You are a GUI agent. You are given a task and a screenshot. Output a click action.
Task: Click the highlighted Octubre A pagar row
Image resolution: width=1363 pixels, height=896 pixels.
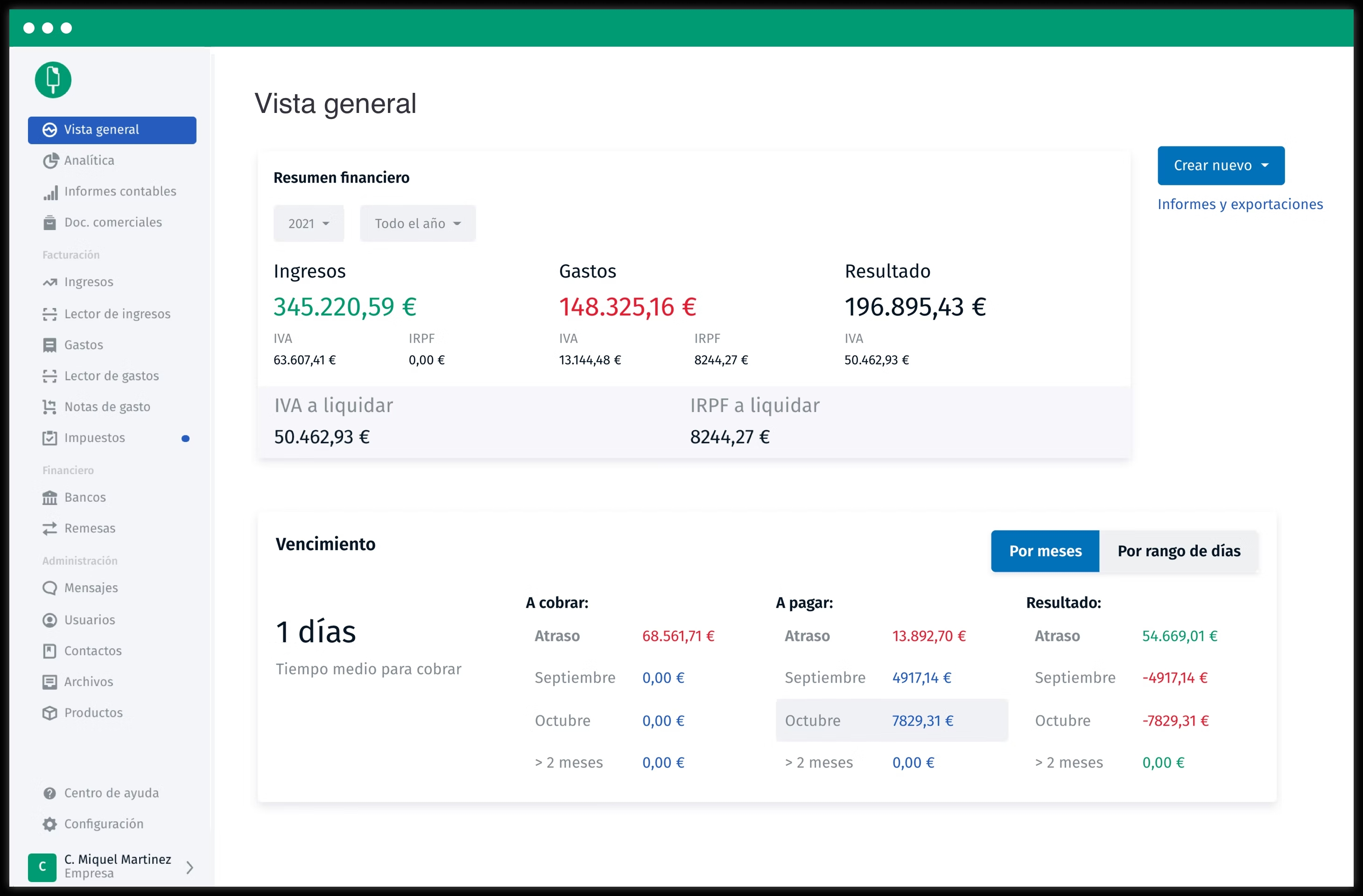pos(891,720)
